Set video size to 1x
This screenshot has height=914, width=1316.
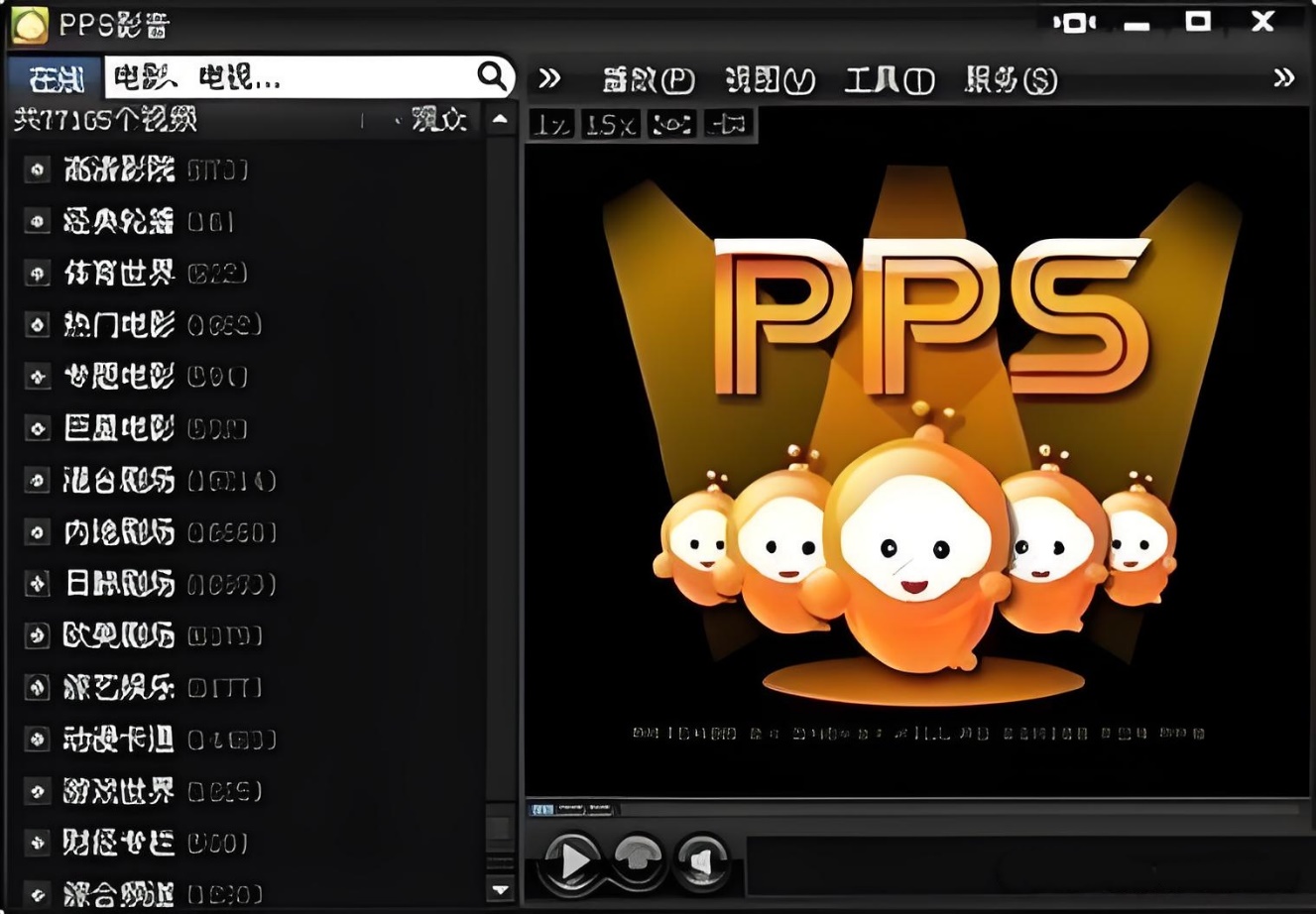(551, 125)
